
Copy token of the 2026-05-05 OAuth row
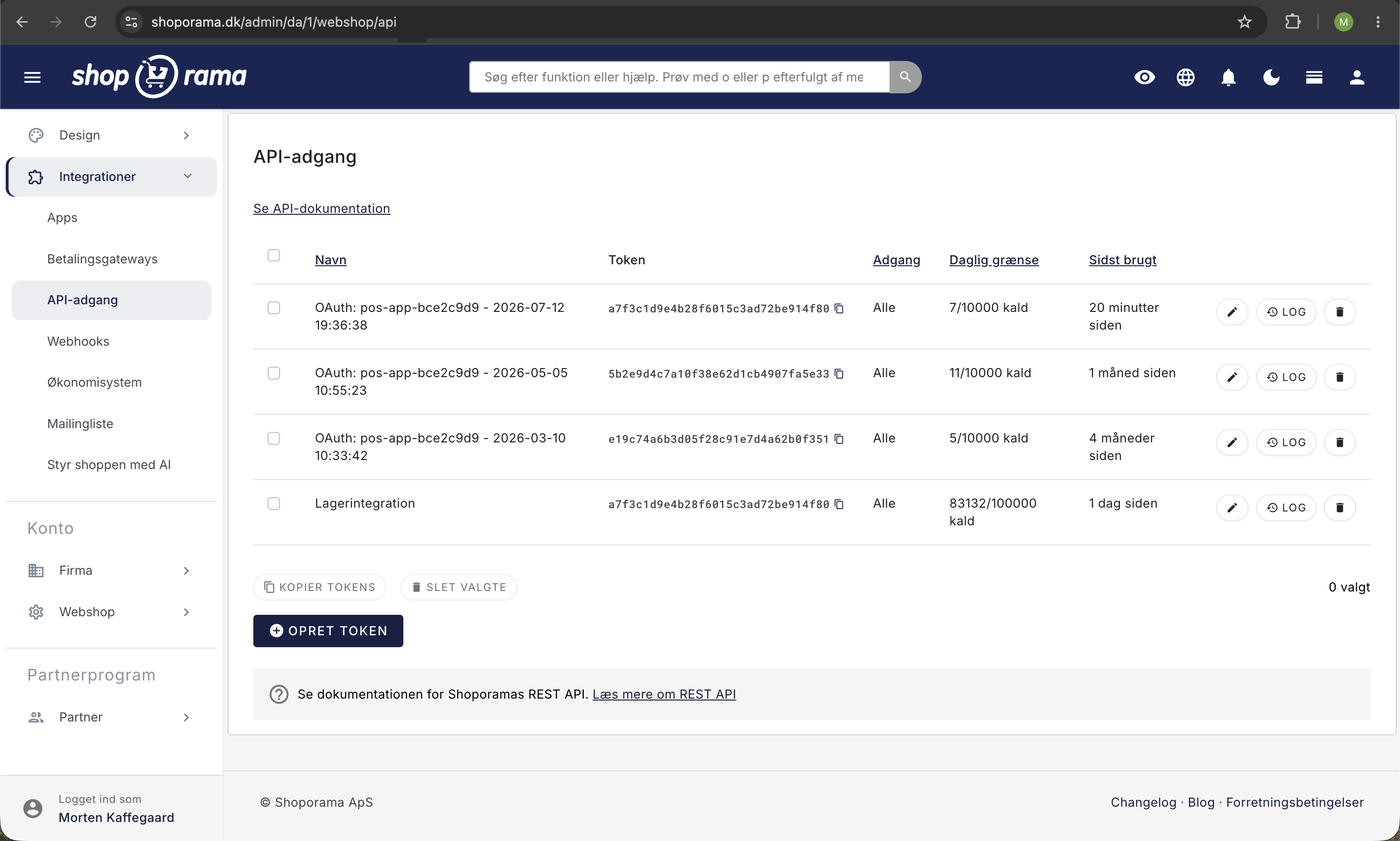(x=839, y=374)
